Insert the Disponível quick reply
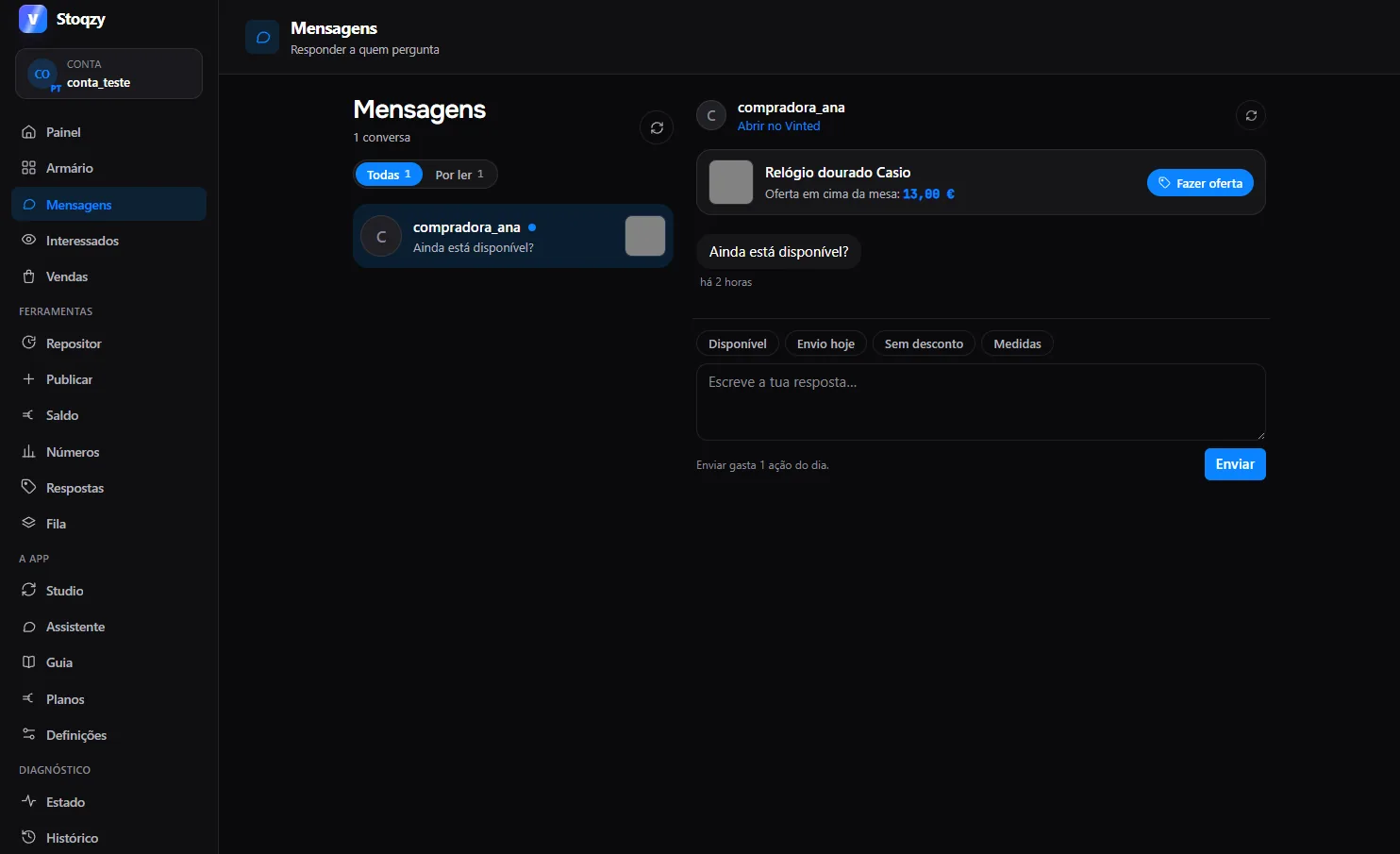Viewport: 1400px width, 854px height. (738, 344)
